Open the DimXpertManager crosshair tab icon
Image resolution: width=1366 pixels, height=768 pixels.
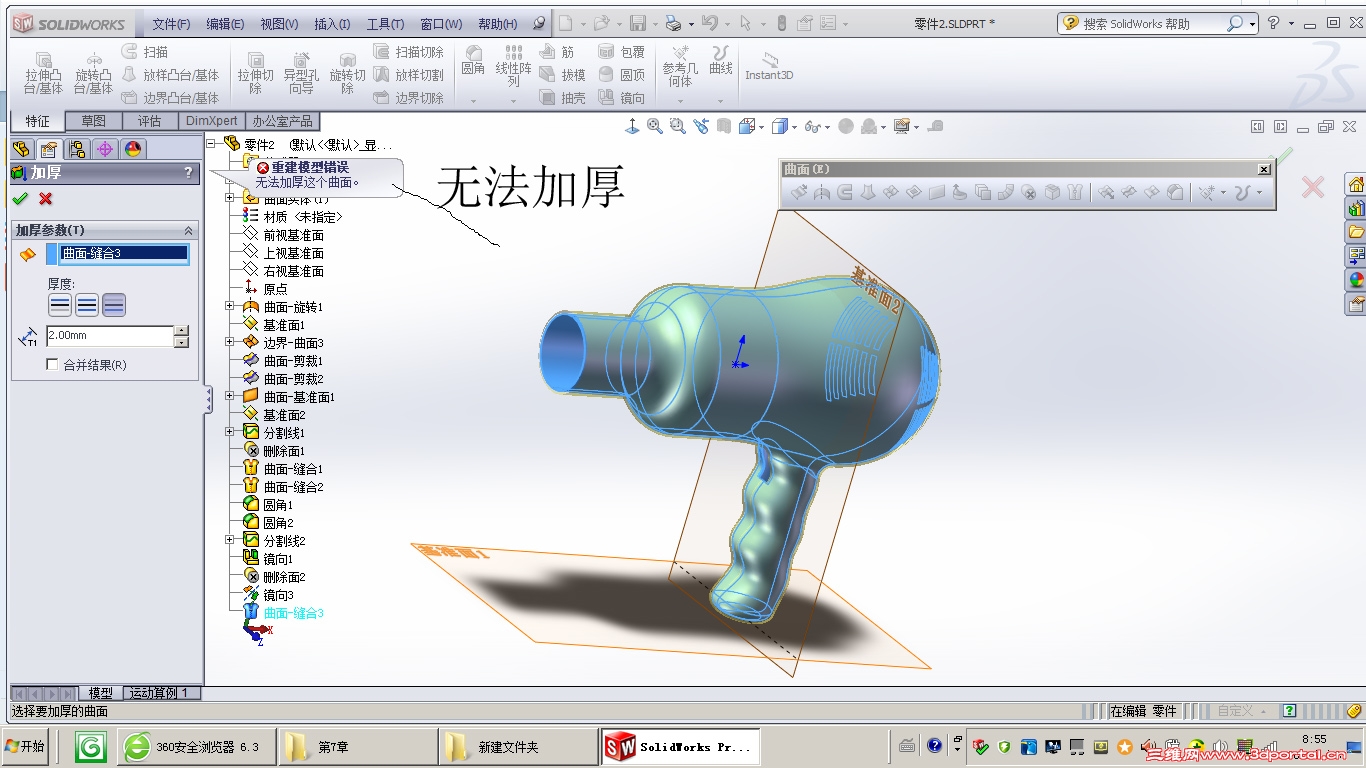coord(104,149)
